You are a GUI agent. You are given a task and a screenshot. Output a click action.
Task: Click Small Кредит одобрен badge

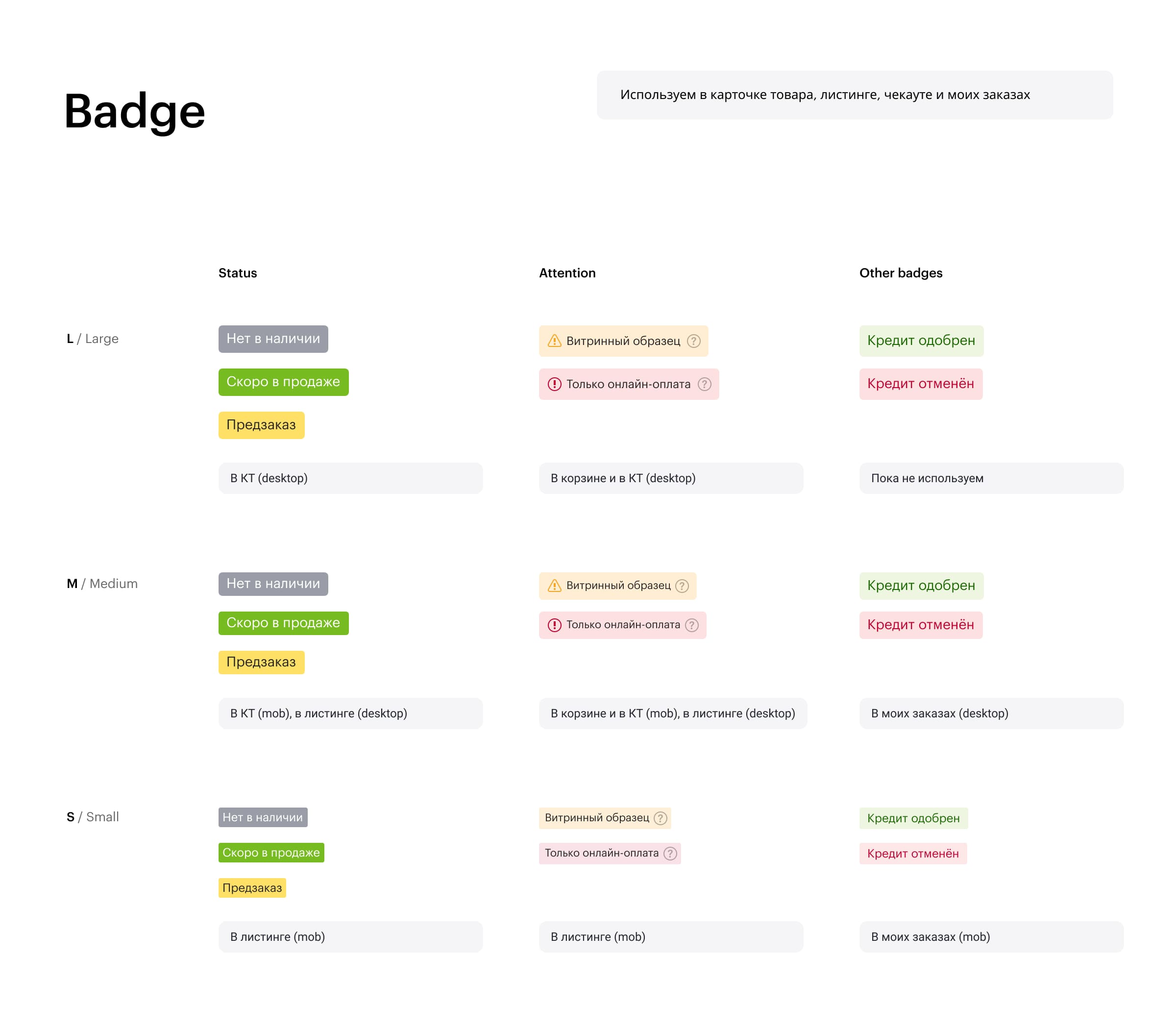click(913, 818)
